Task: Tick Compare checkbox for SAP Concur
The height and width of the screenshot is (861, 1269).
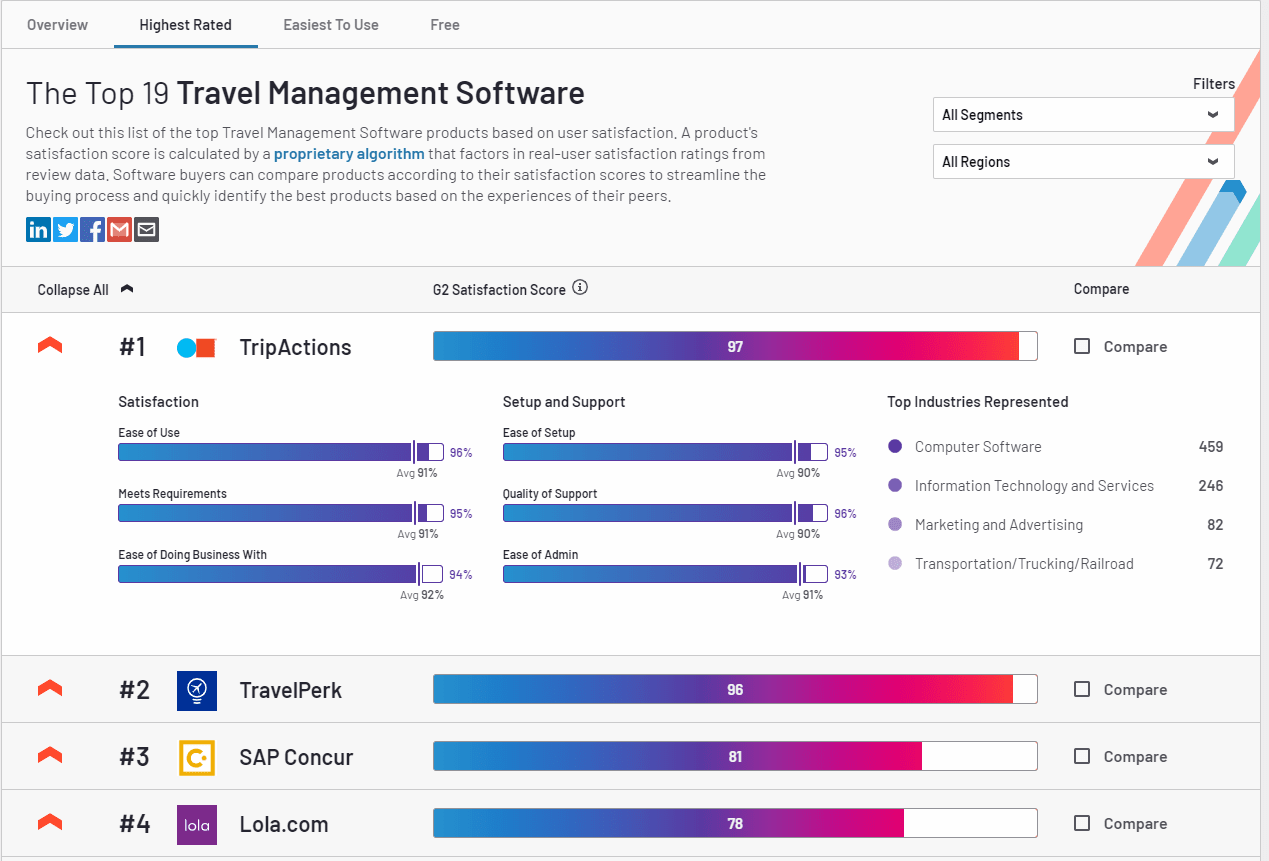Action: click(x=1082, y=756)
